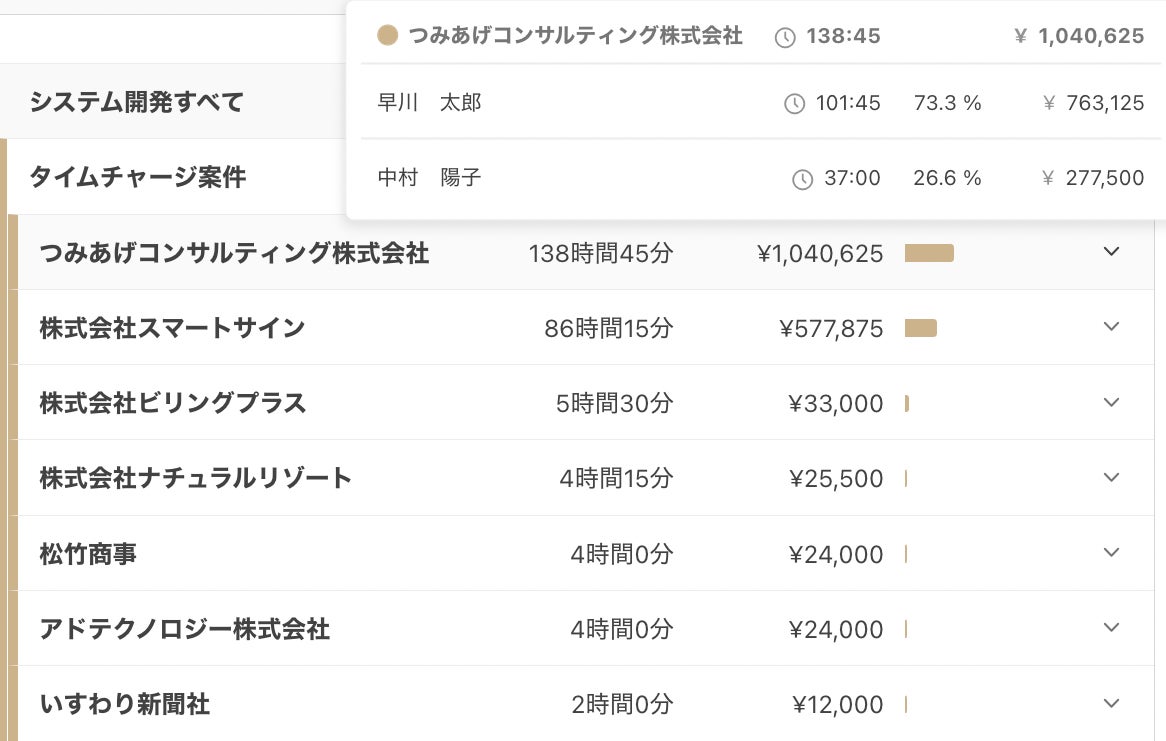Expand the 株式会社ビリングプラス row chevron
1166x741 pixels.
(x=1111, y=402)
